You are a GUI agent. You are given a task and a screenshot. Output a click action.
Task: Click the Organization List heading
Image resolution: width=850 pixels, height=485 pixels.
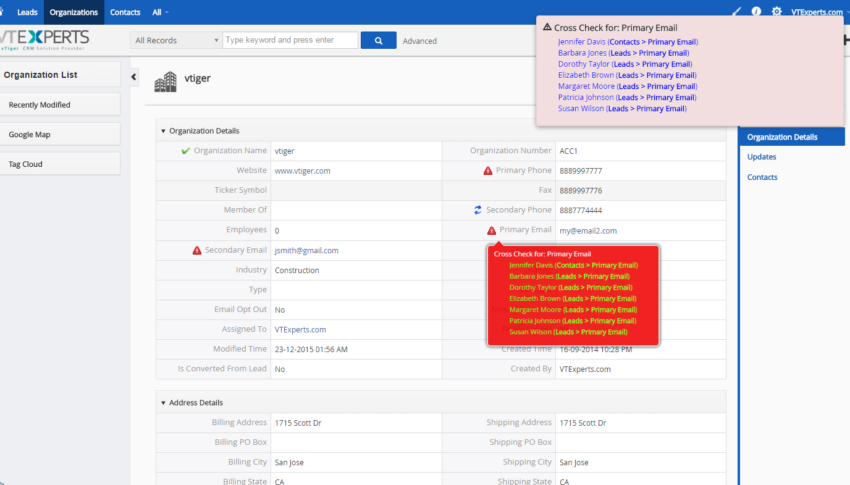point(40,75)
